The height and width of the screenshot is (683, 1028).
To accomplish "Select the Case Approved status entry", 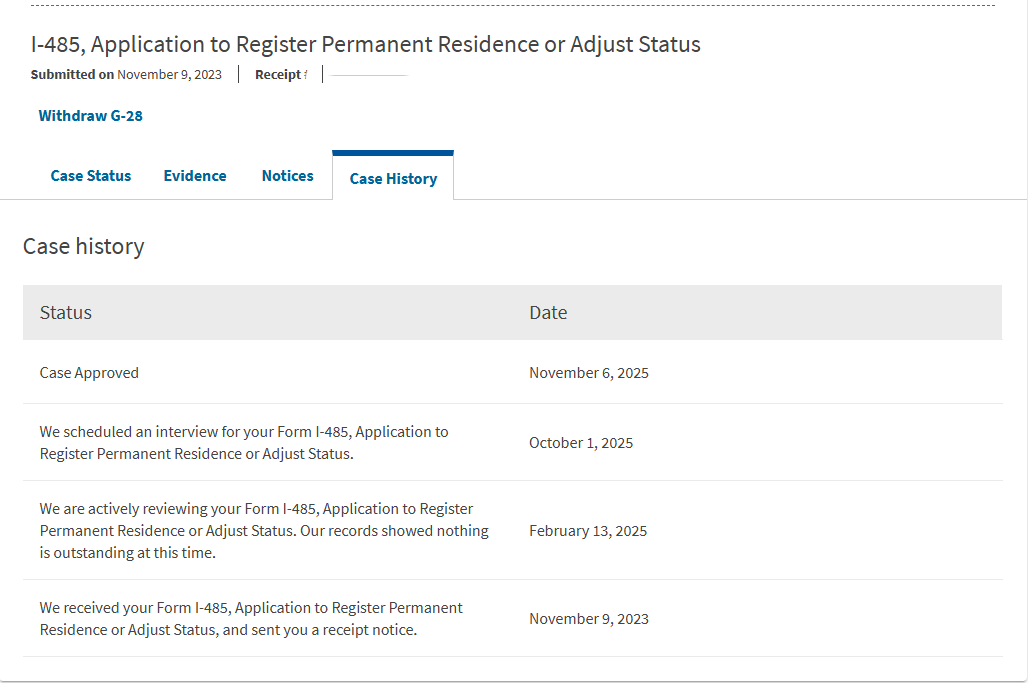I will coord(89,373).
